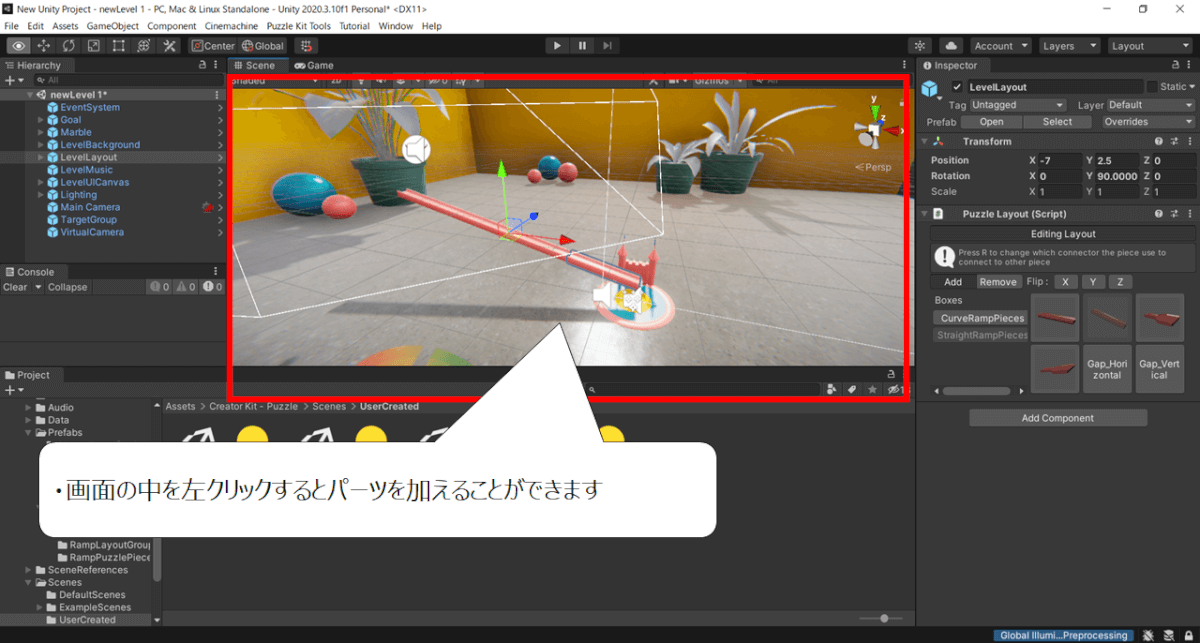The width and height of the screenshot is (1200, 643).
Task: Open Collaborate sun-shaped services icon
Action: [921, 46]
